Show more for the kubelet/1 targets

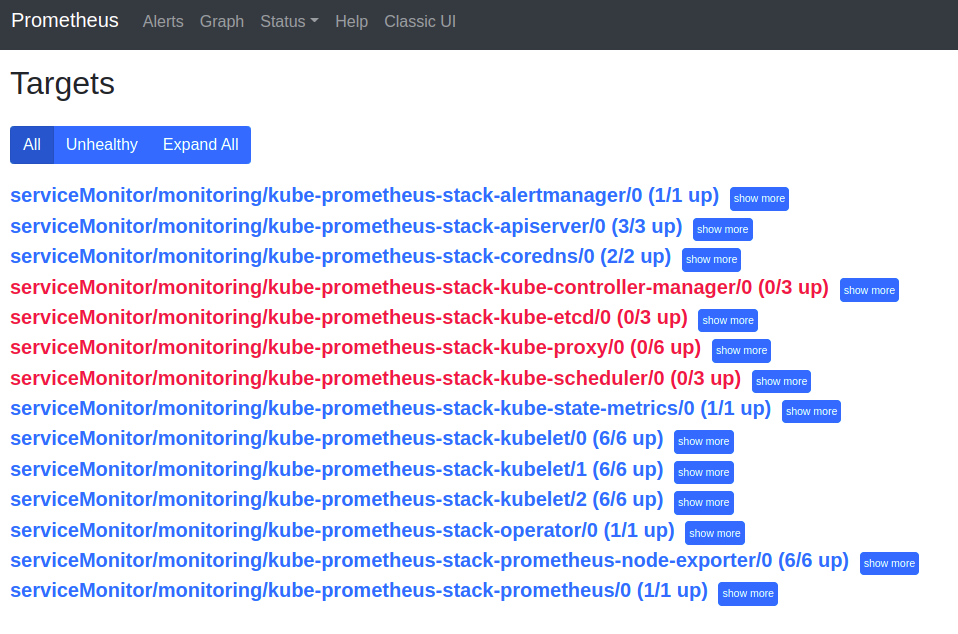point(703,472)
